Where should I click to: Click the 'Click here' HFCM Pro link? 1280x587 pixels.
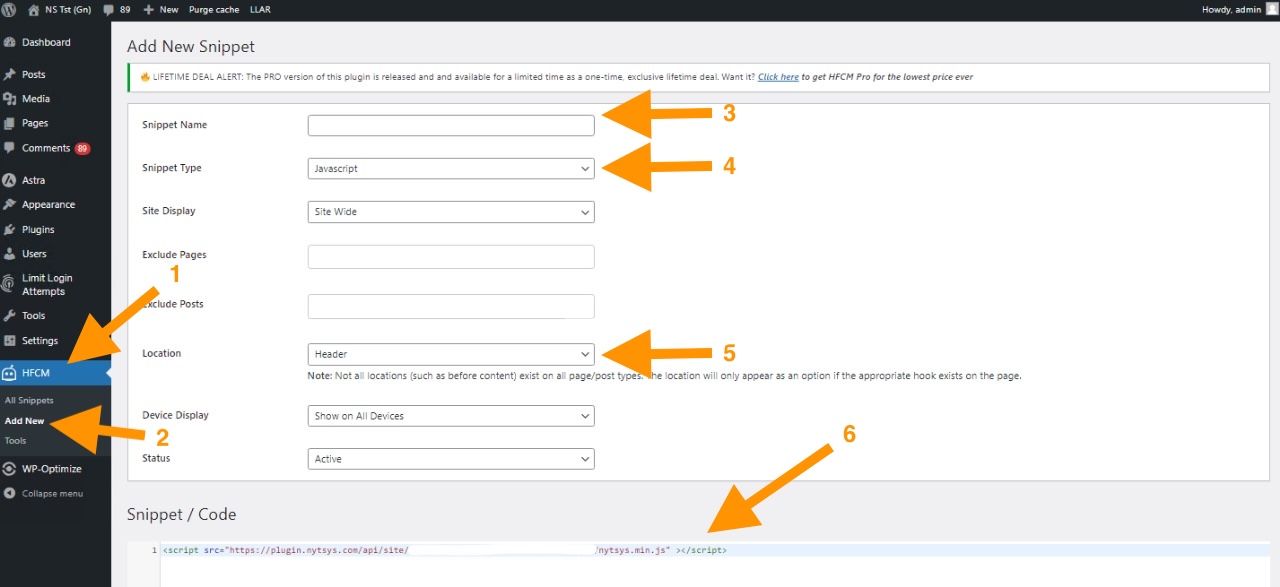point(778,77)
